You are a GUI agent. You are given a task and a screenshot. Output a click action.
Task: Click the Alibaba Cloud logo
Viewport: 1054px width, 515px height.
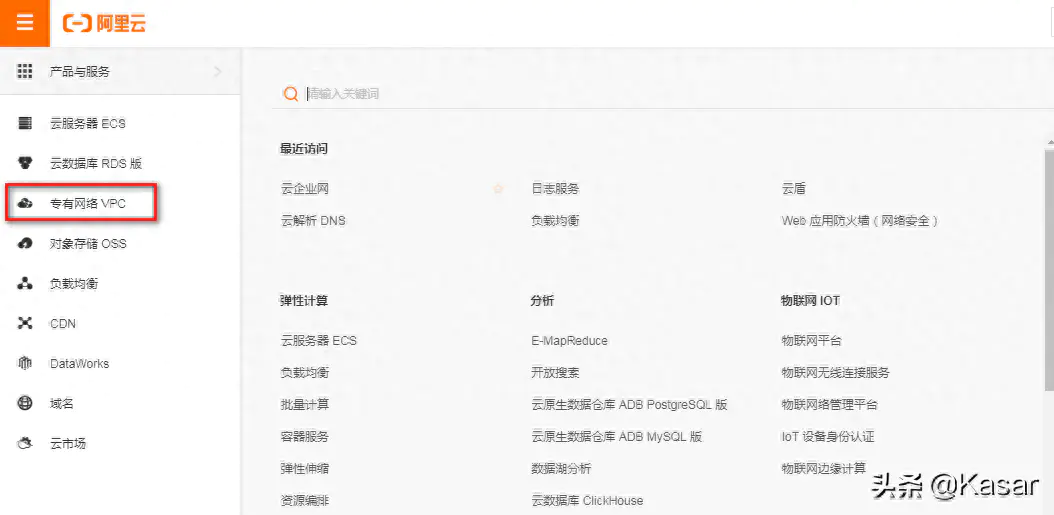[104, 23]
